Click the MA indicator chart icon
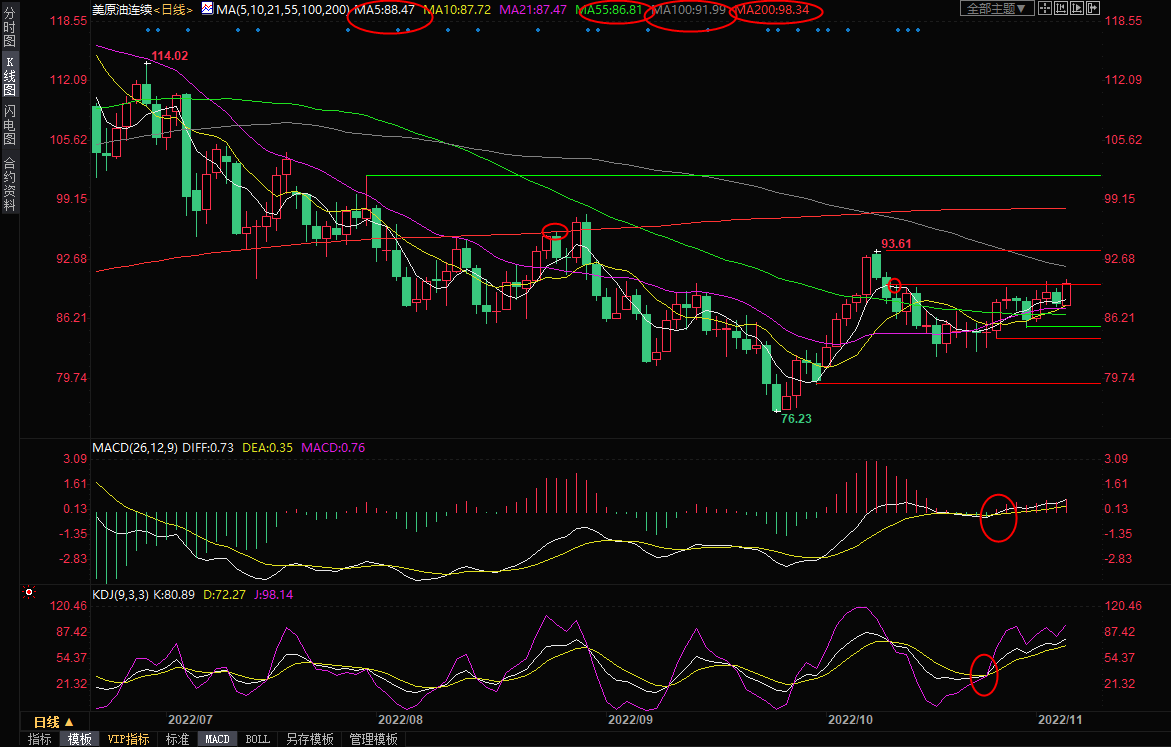 point(207,8)
